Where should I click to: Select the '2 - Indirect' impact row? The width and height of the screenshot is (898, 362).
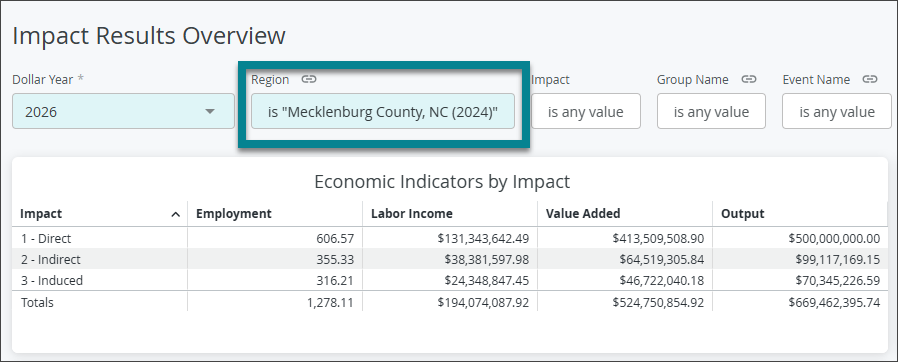coord(450,259)
